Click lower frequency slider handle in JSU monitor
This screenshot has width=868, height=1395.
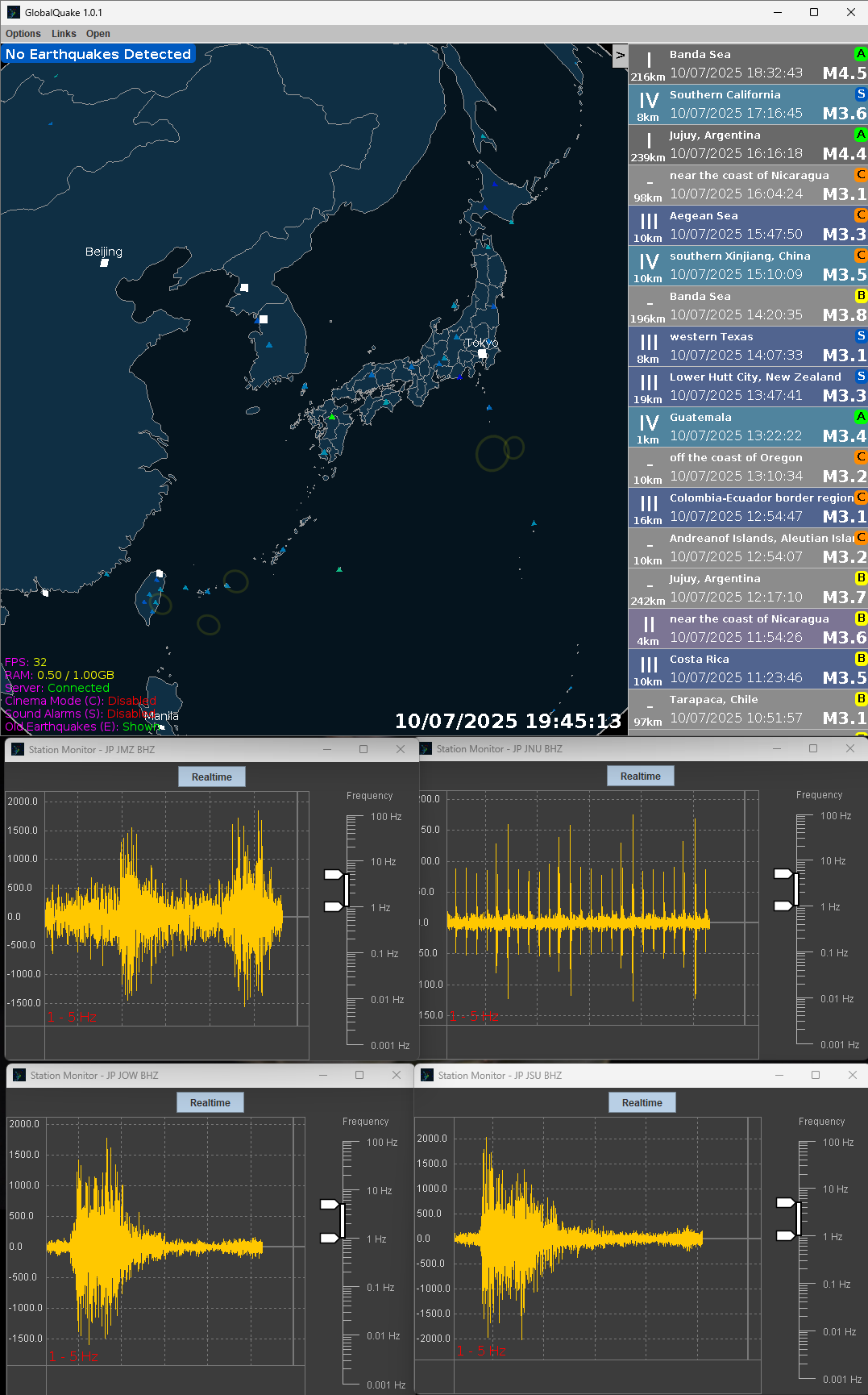pyautogui.click(x=786, y=1235)
